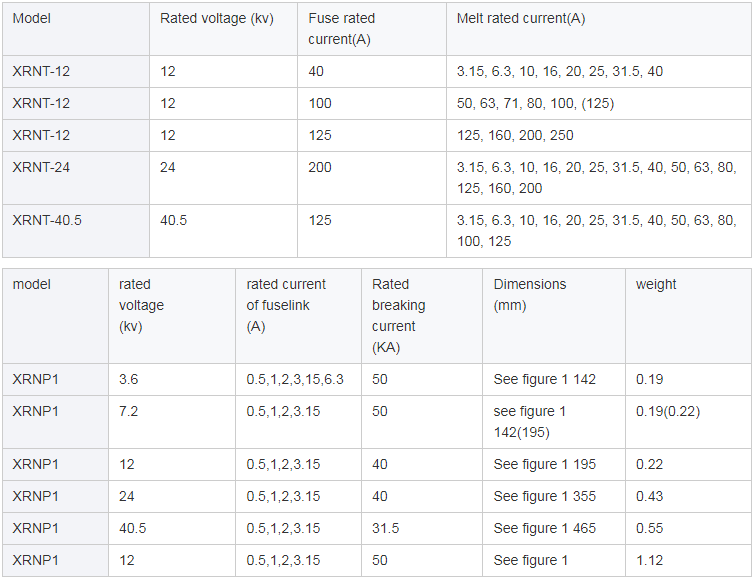The image size is (753, 578).
Task: Select the "rated current of fuselink (A)" header
Action: coord(286,305)
